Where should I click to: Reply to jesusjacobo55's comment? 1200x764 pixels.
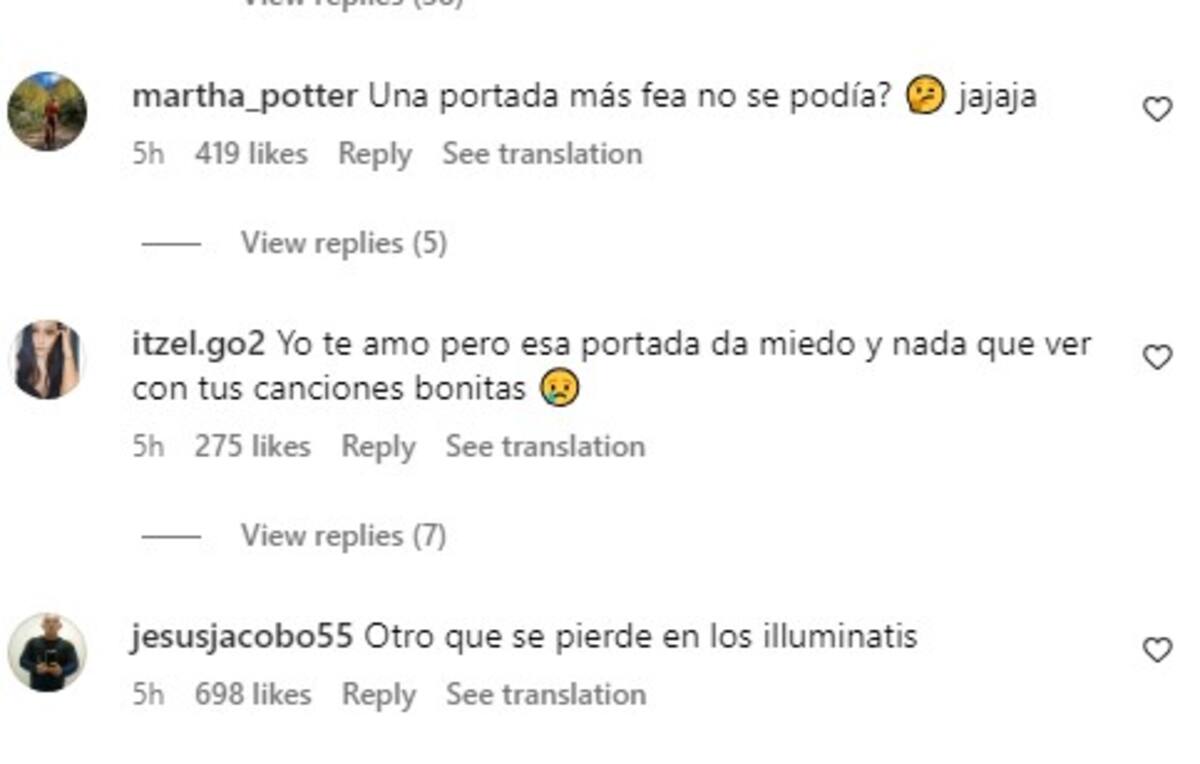pyautogui.click(x=378, y=694)
